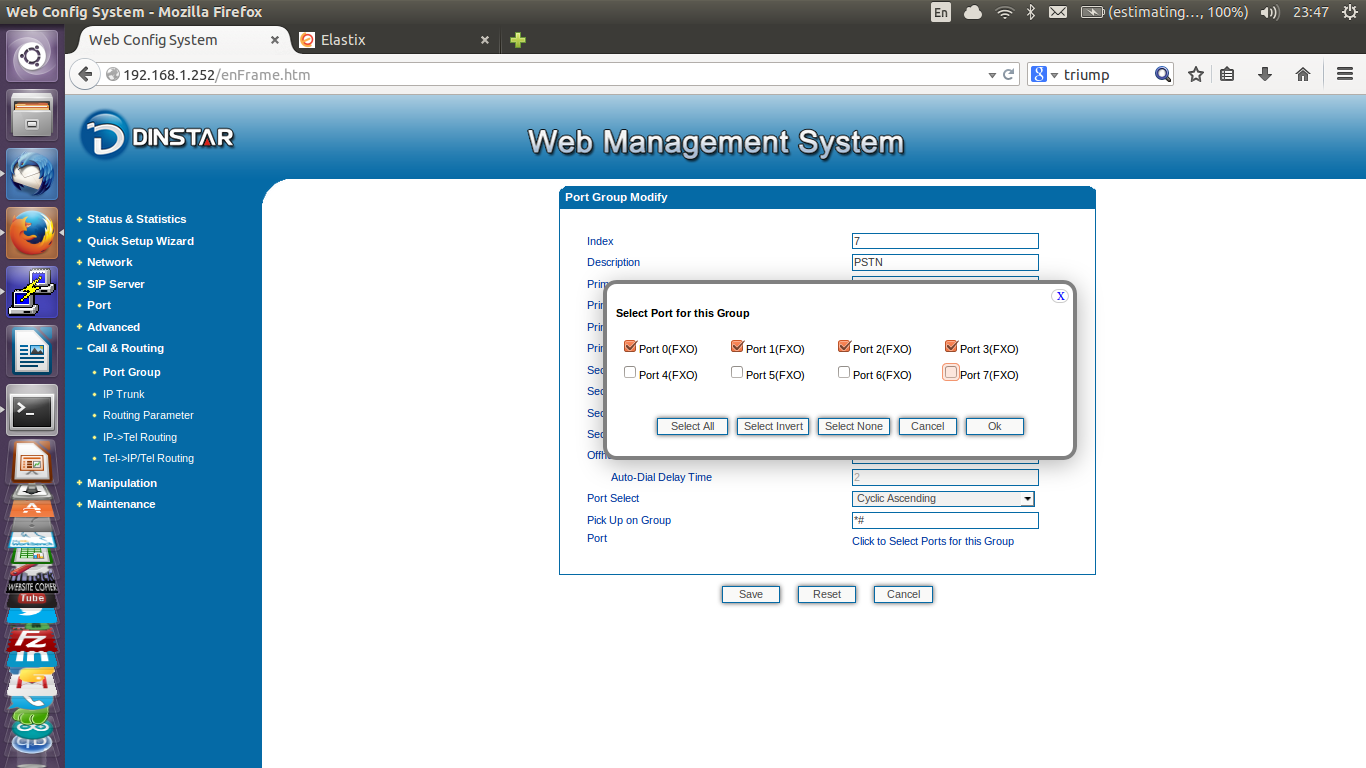Open the Port Select Cyclic Ascending dropdown
Viewport: 1366px width, 768px height.
click(1026, 499)
